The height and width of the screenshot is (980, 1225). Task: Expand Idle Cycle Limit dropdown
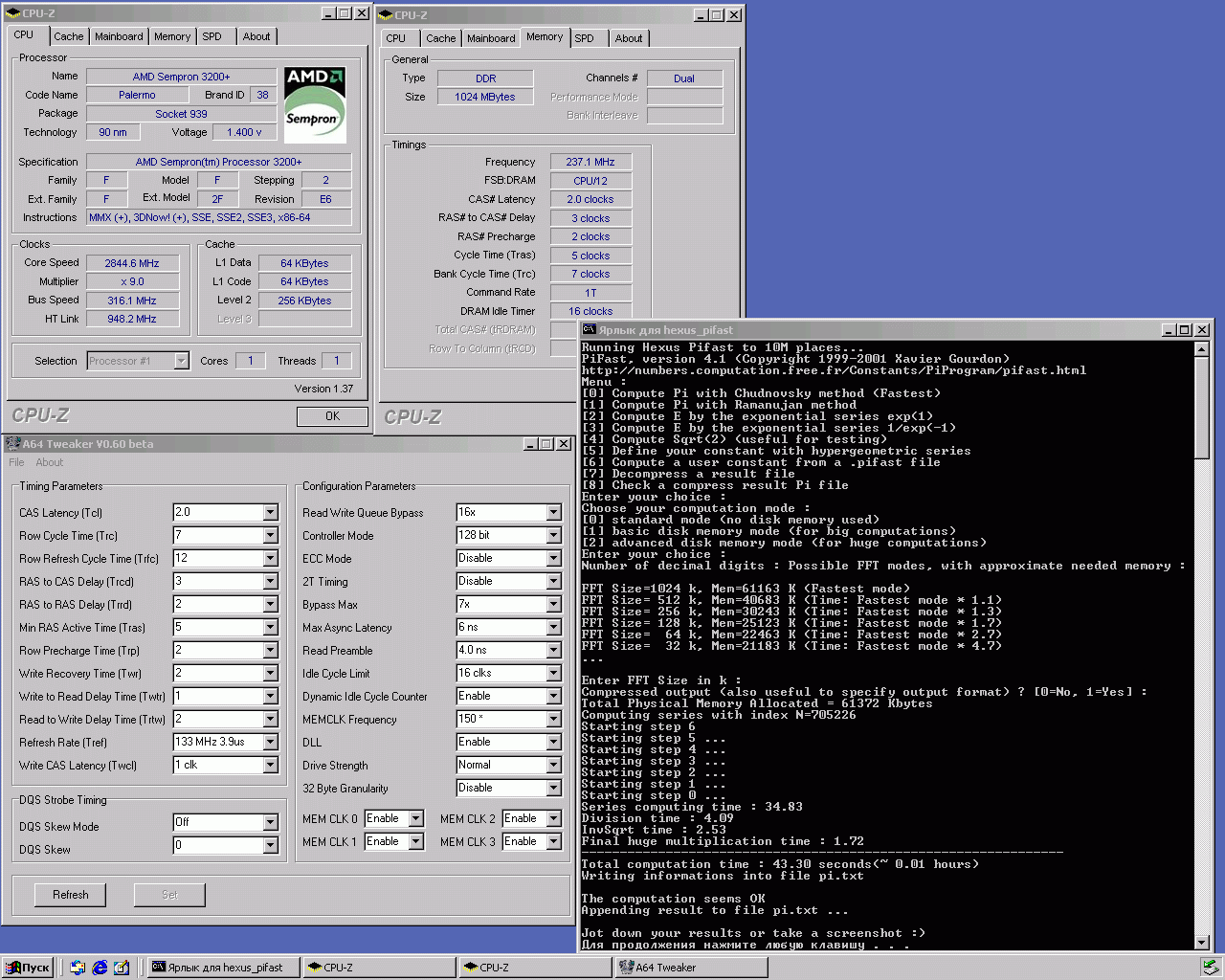554,674
